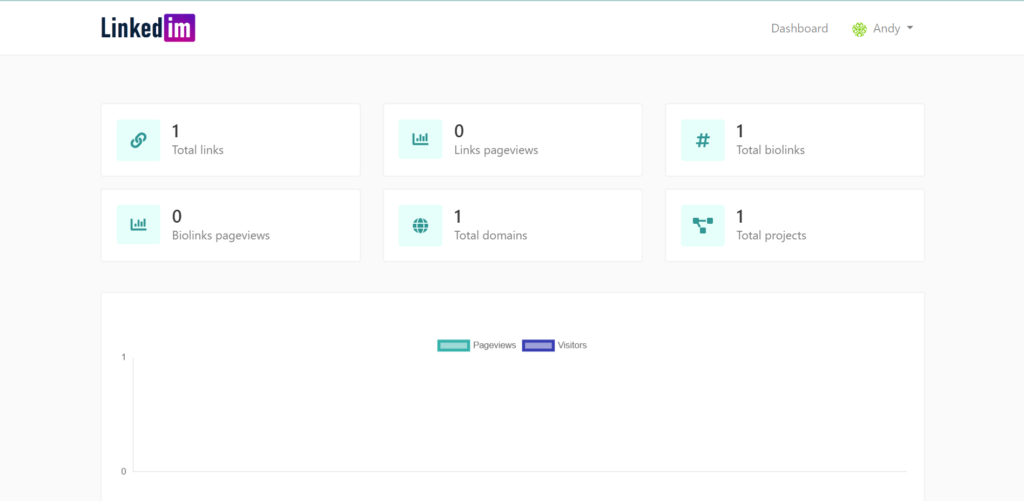Screen dimensions: 1024x501
Task: Click the 'Total domains' label
Action: (x=490, y=236)
